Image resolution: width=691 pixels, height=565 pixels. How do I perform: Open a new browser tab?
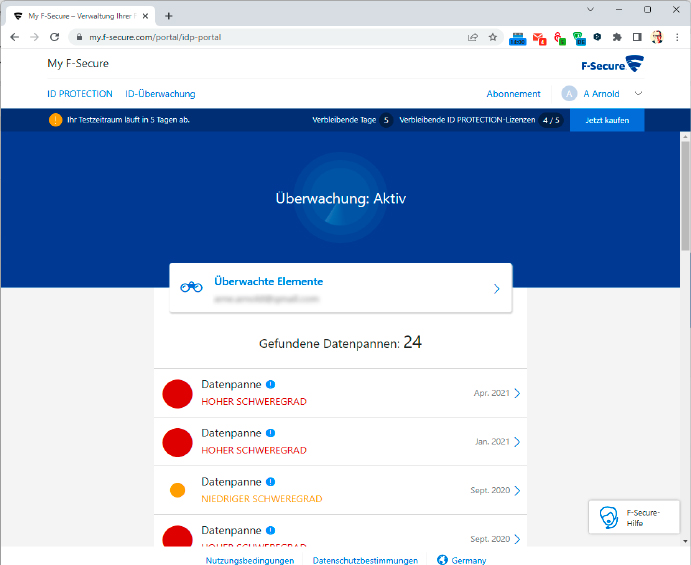[x=168, y=16]
